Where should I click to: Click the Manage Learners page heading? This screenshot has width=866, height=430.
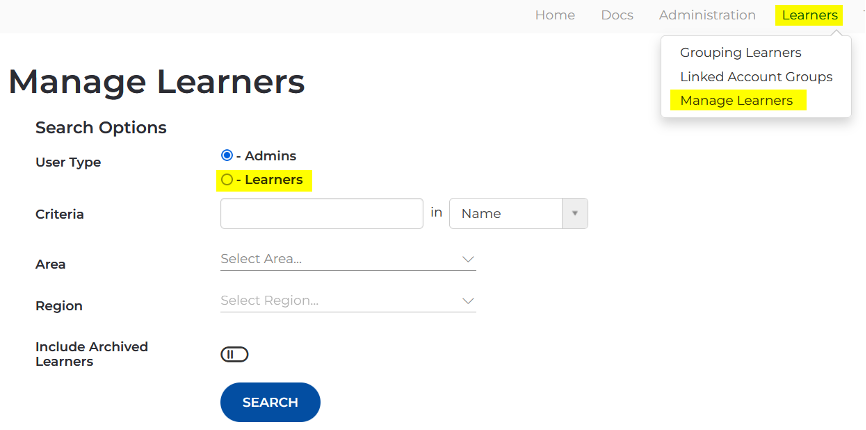click(156, 81)
